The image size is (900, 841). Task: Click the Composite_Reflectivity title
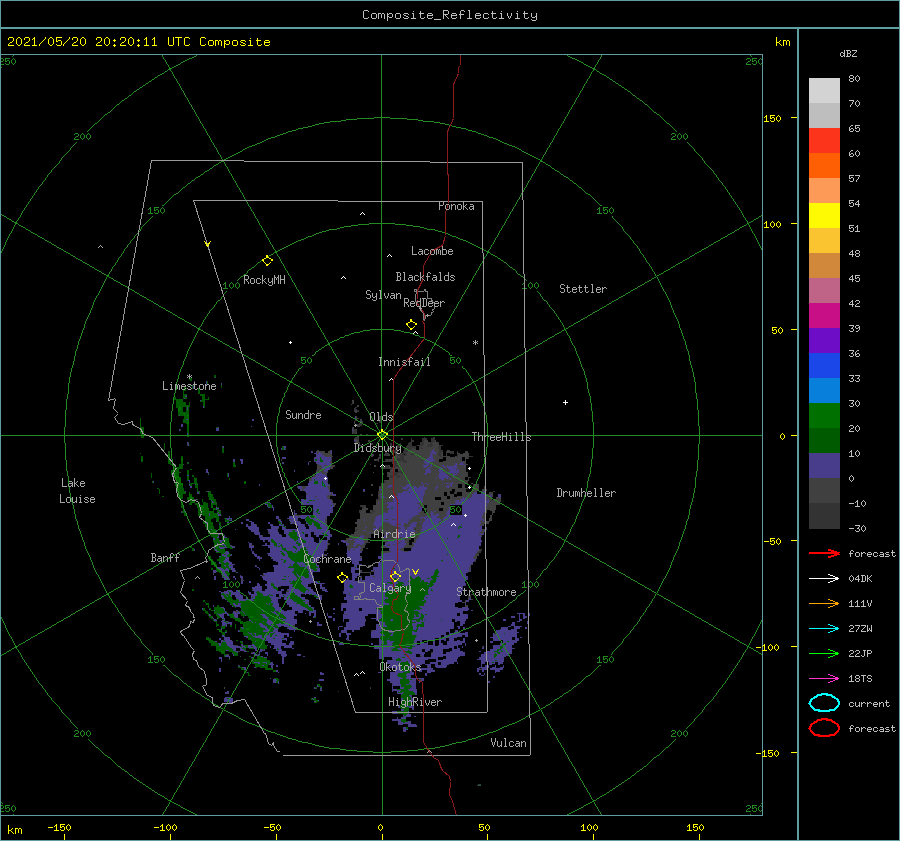(x=450, y=15)
